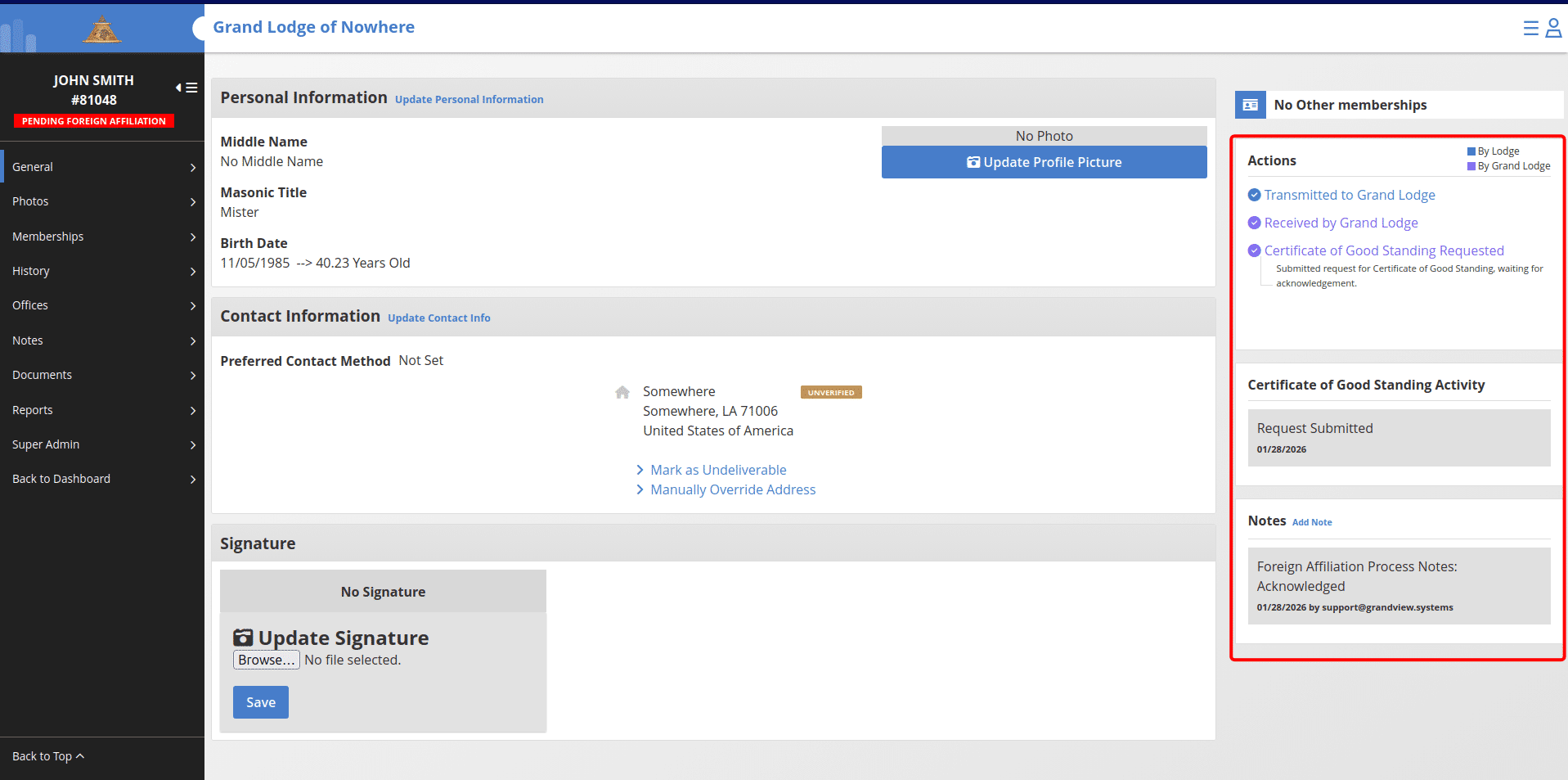
Task: Click Update Personal Information link
Action: (x=469, y=100)
